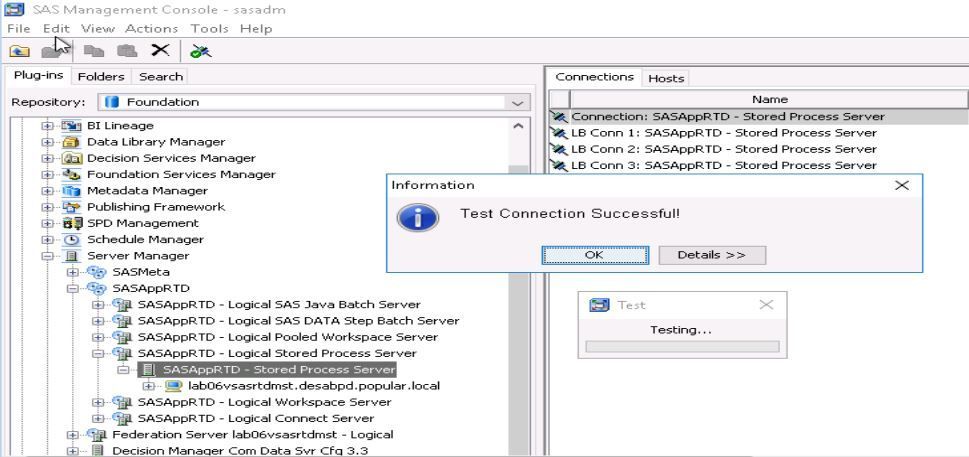Expand Logical SAS Java Batch Server node
Image resolution: width=969 pixels, height=457 pixels.
98,304
